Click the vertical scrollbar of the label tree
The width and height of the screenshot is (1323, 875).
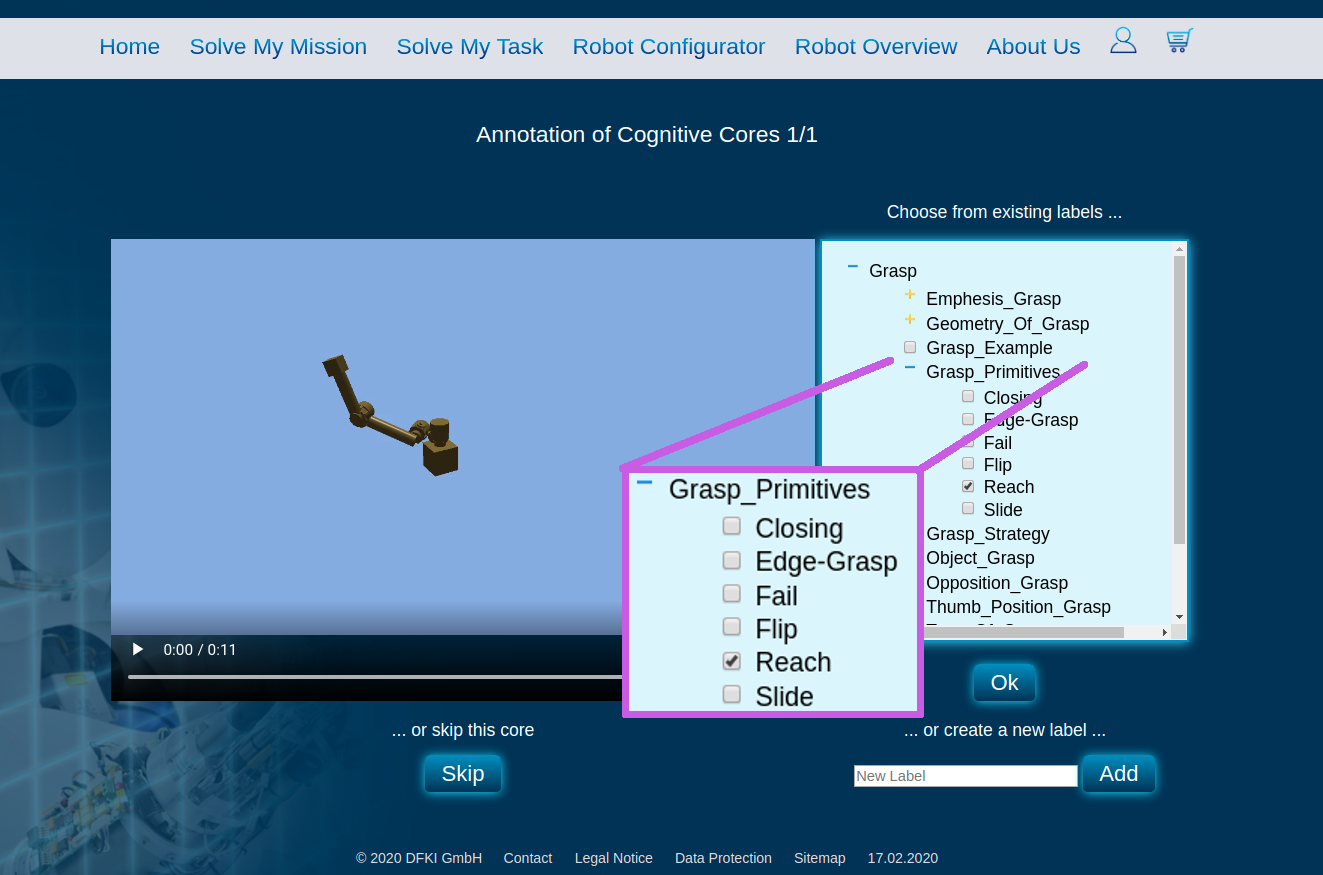[1179, 400]
